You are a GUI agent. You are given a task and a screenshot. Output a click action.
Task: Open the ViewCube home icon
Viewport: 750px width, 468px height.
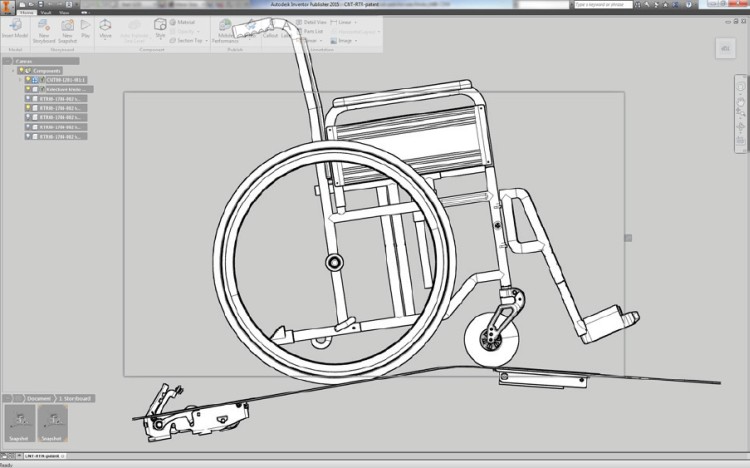tap(723, 48)
